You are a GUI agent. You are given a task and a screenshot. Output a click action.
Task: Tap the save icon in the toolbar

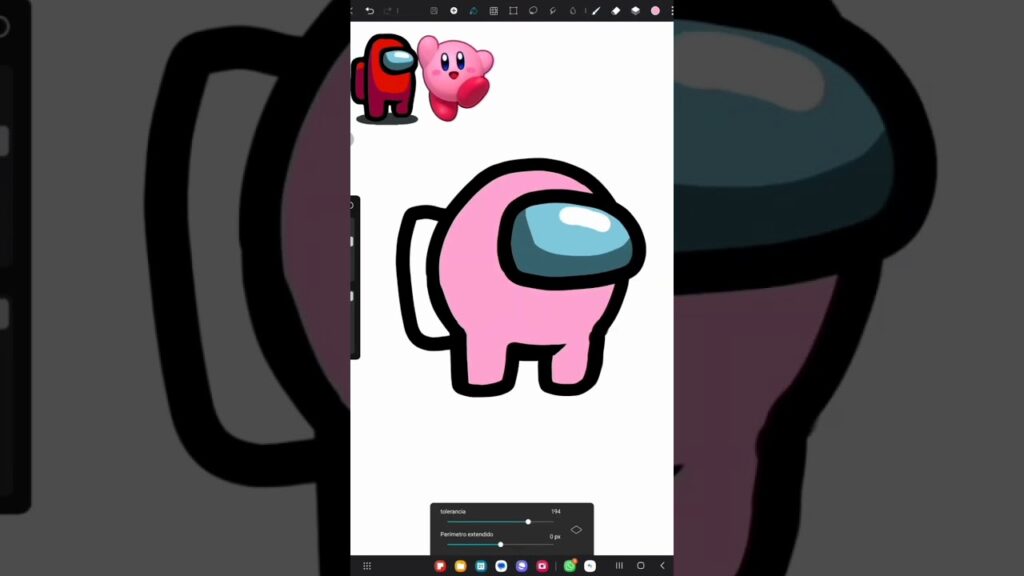(x=434, y=11)
